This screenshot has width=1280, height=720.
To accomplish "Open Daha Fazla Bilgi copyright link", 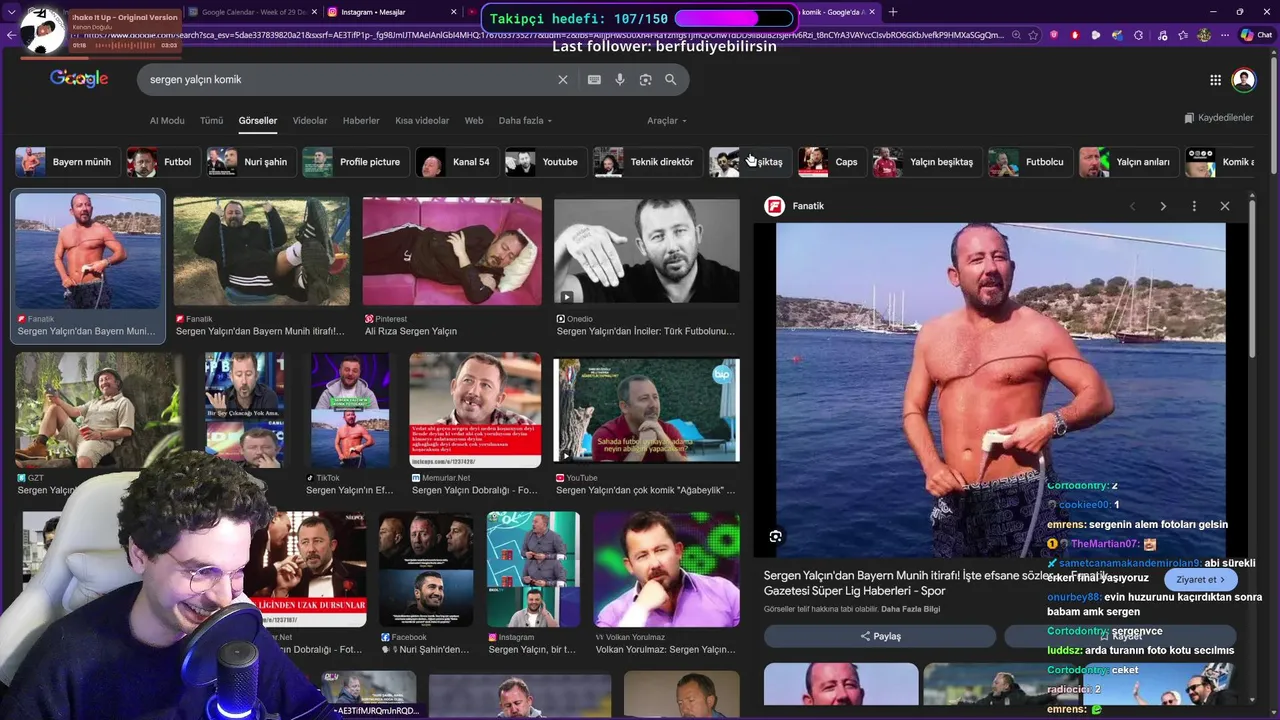I will (x=910, y=609).
